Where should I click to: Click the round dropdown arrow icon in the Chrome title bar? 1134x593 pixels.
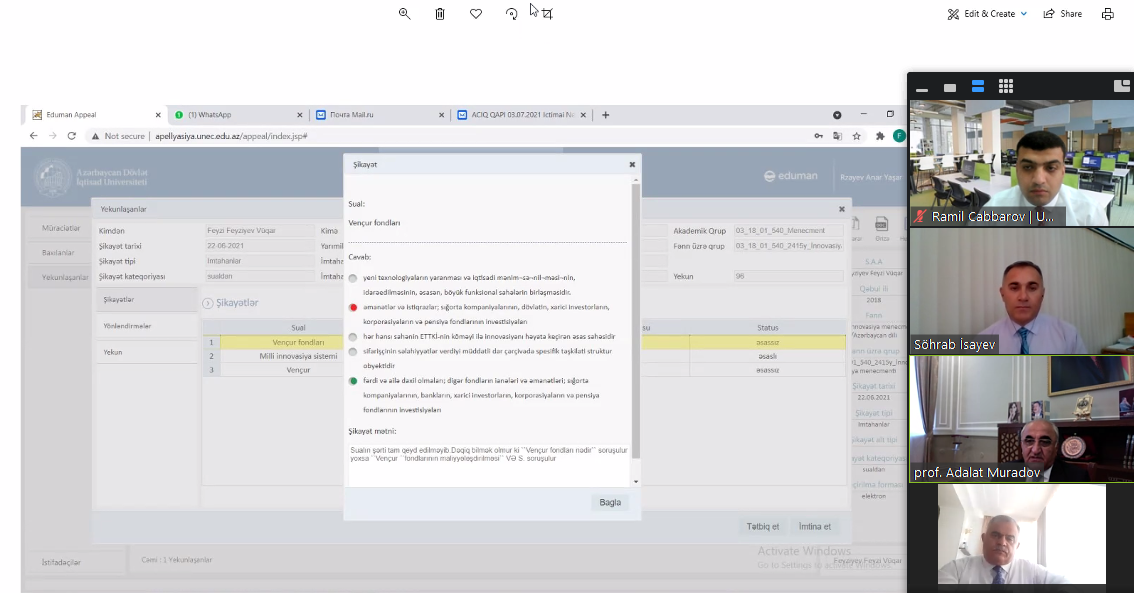coord(837,115)
